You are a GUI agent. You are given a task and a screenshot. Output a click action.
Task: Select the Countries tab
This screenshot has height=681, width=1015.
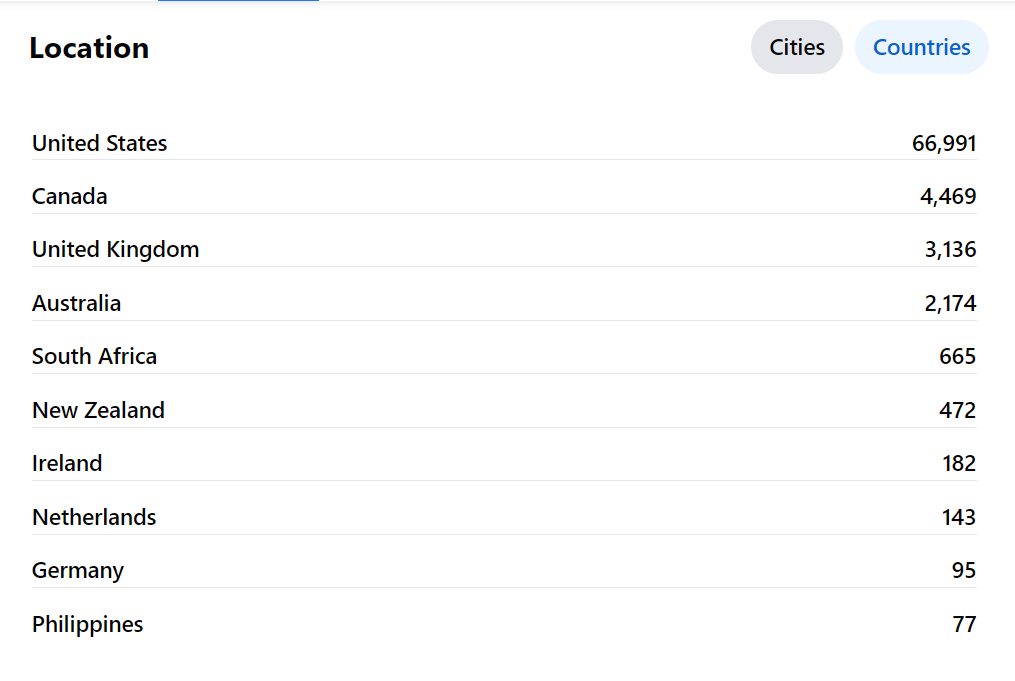921,47
